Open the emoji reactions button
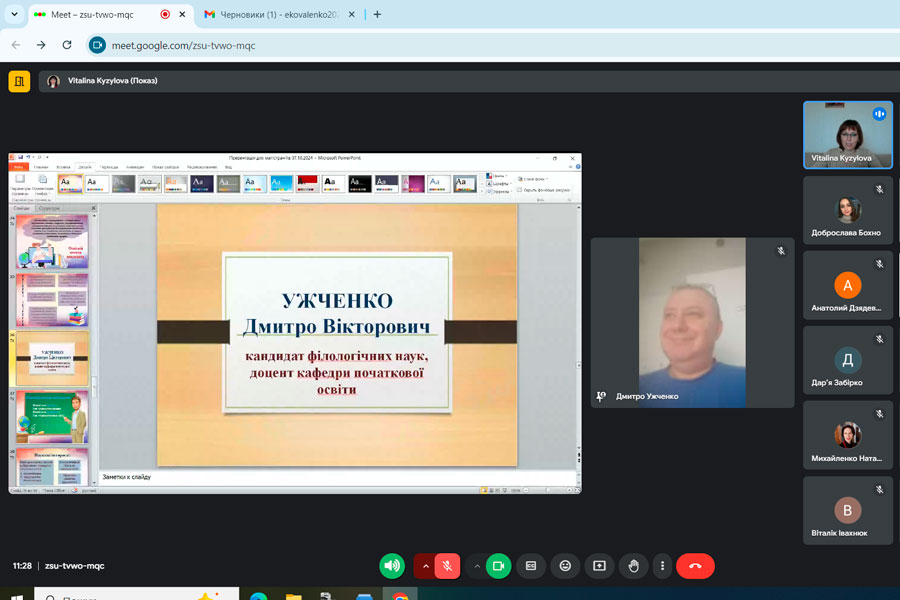This screenshot has width=900, height=600. tap(565, 566)
